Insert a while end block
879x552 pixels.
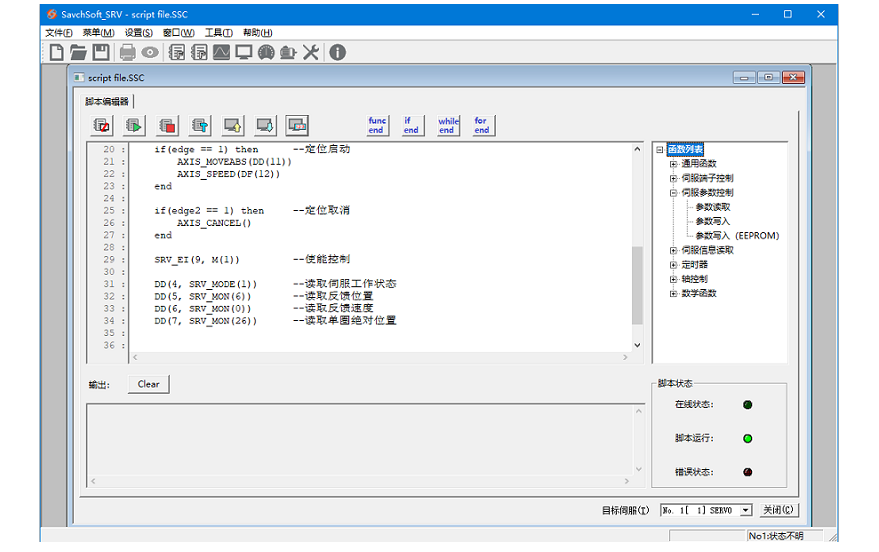point(447,125)
